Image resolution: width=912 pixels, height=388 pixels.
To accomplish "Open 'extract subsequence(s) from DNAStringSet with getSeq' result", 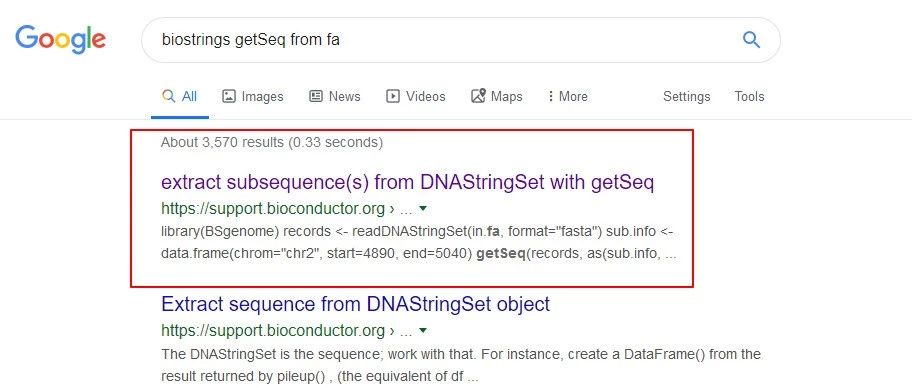I will click(x=408, y=183).
